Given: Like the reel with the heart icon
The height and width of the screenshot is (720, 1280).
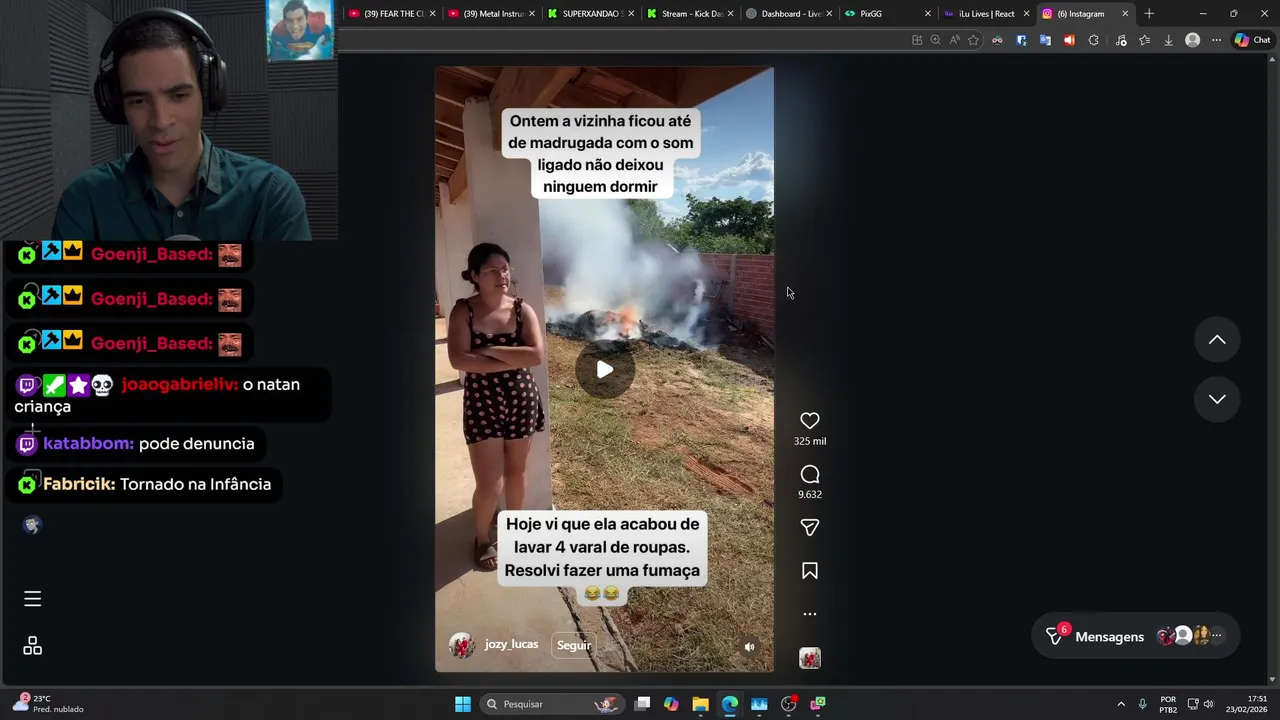Looking at the screenshot, I should pos(810,421).
